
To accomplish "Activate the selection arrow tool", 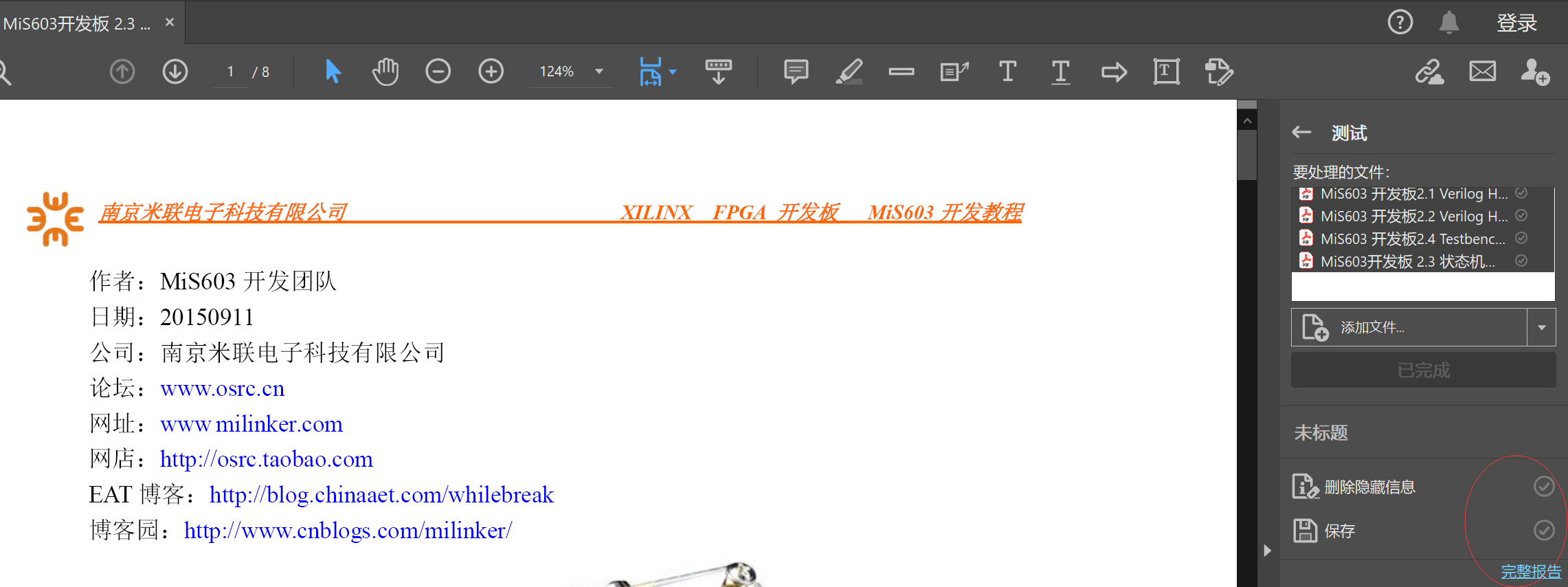I will coord(333,71).
